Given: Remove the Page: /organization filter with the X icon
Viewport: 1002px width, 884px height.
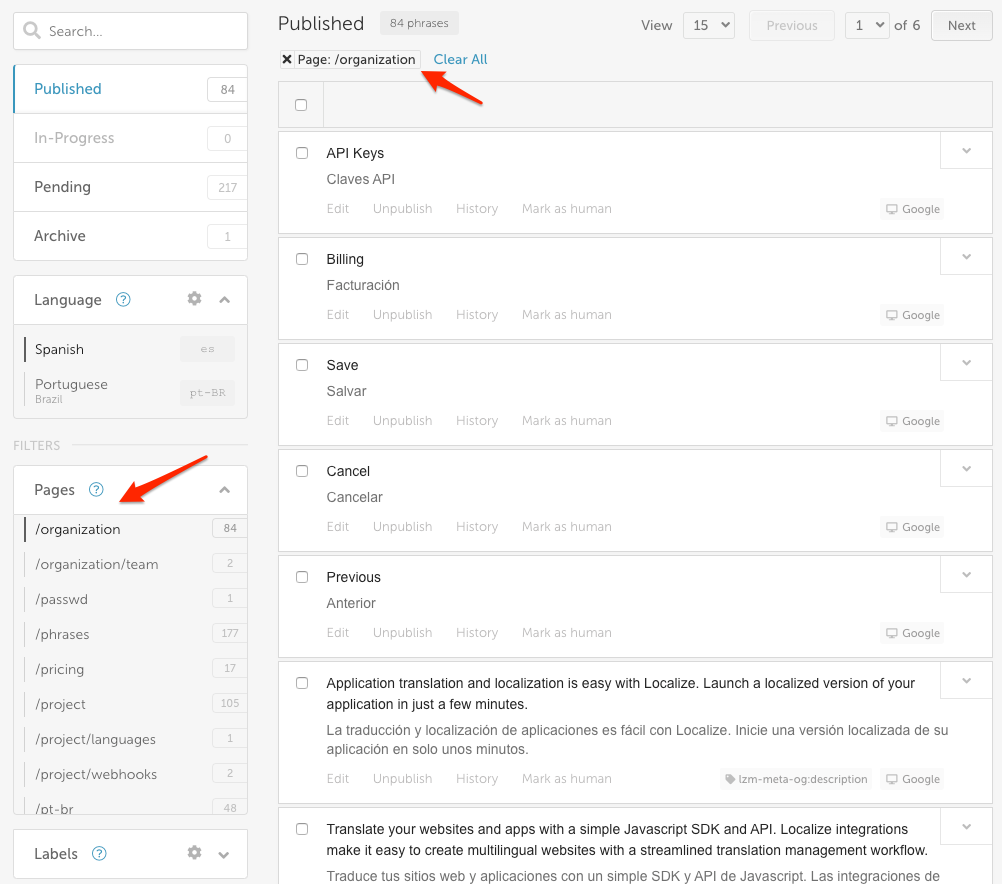Looking at the screenshot, I should click(x=287, y=59).
